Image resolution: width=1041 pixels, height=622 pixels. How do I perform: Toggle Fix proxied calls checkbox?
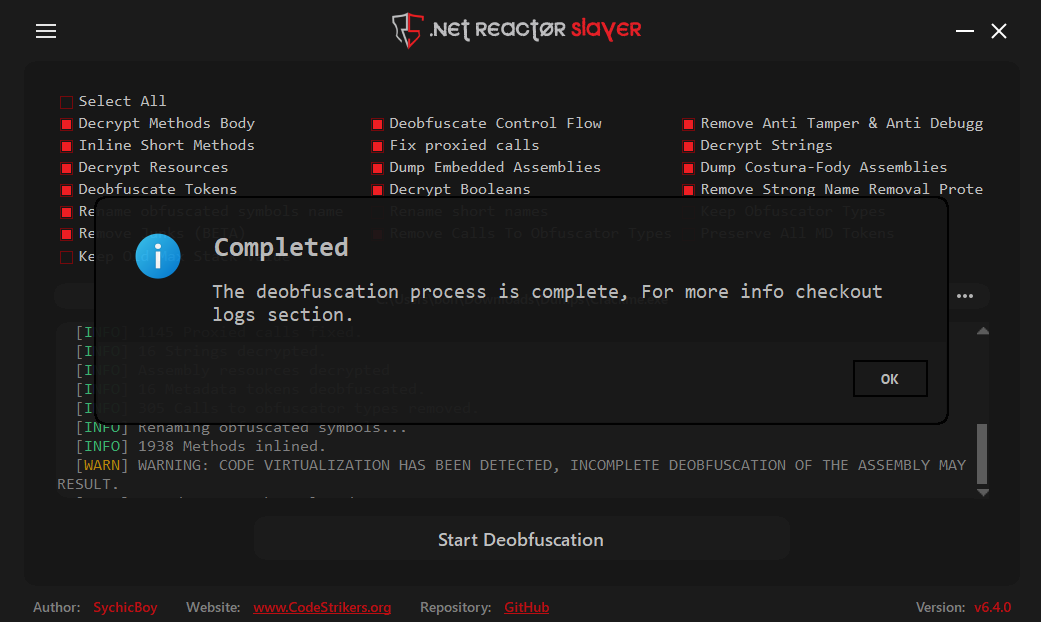(378, 146)
